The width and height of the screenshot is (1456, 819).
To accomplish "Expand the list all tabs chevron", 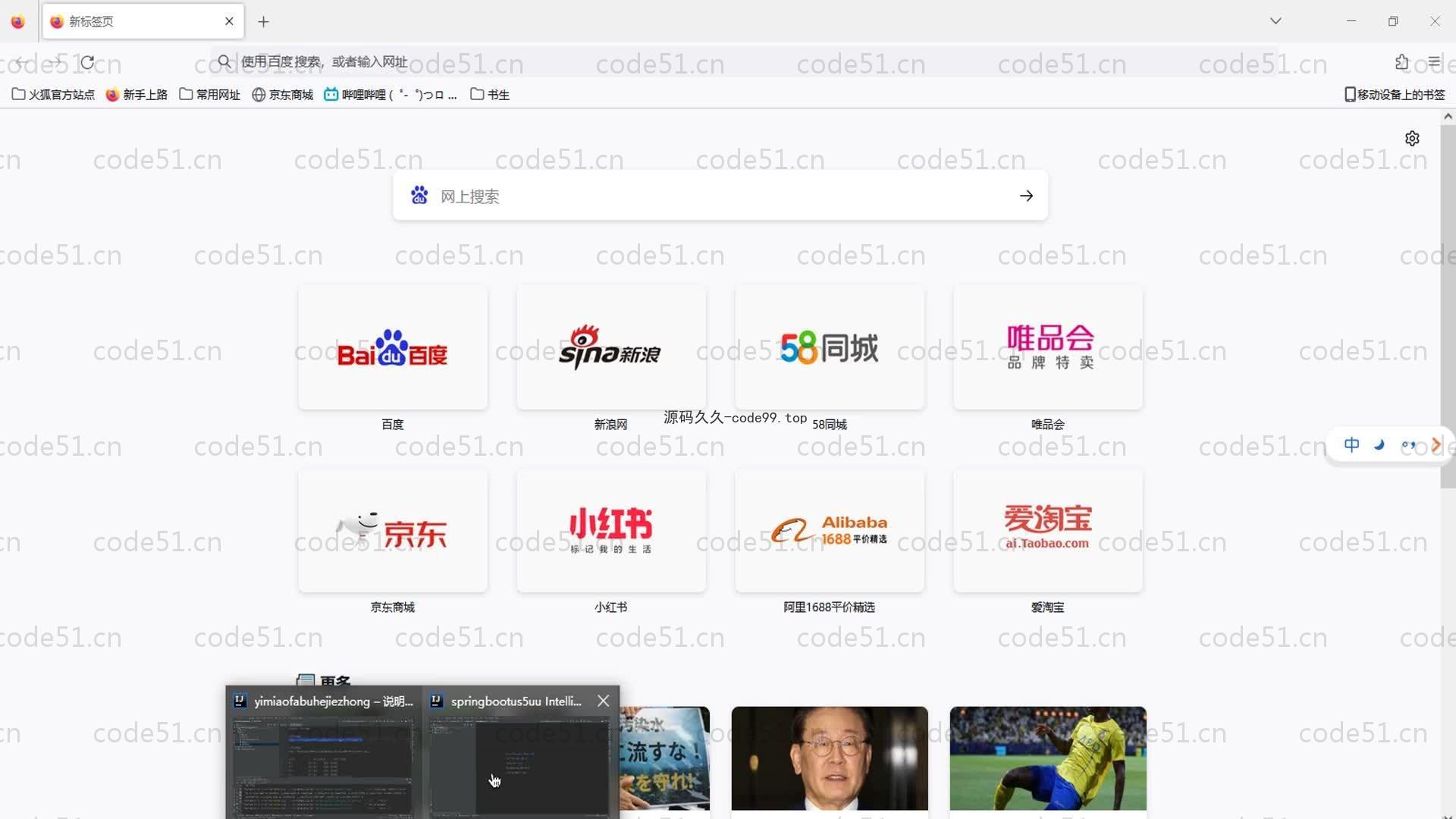I will click(1276, 21).
